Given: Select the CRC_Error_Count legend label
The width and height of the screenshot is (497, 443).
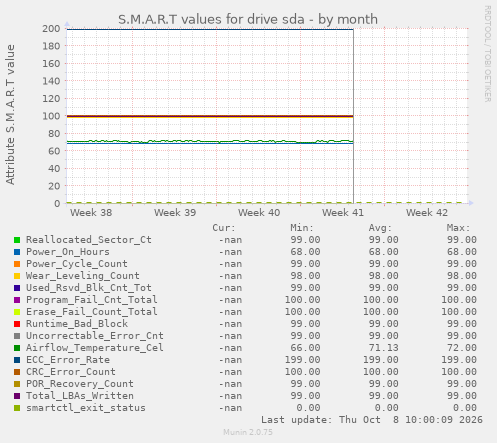Looking at the screenshot, I should pyautogui.click(x=71, y=372).
